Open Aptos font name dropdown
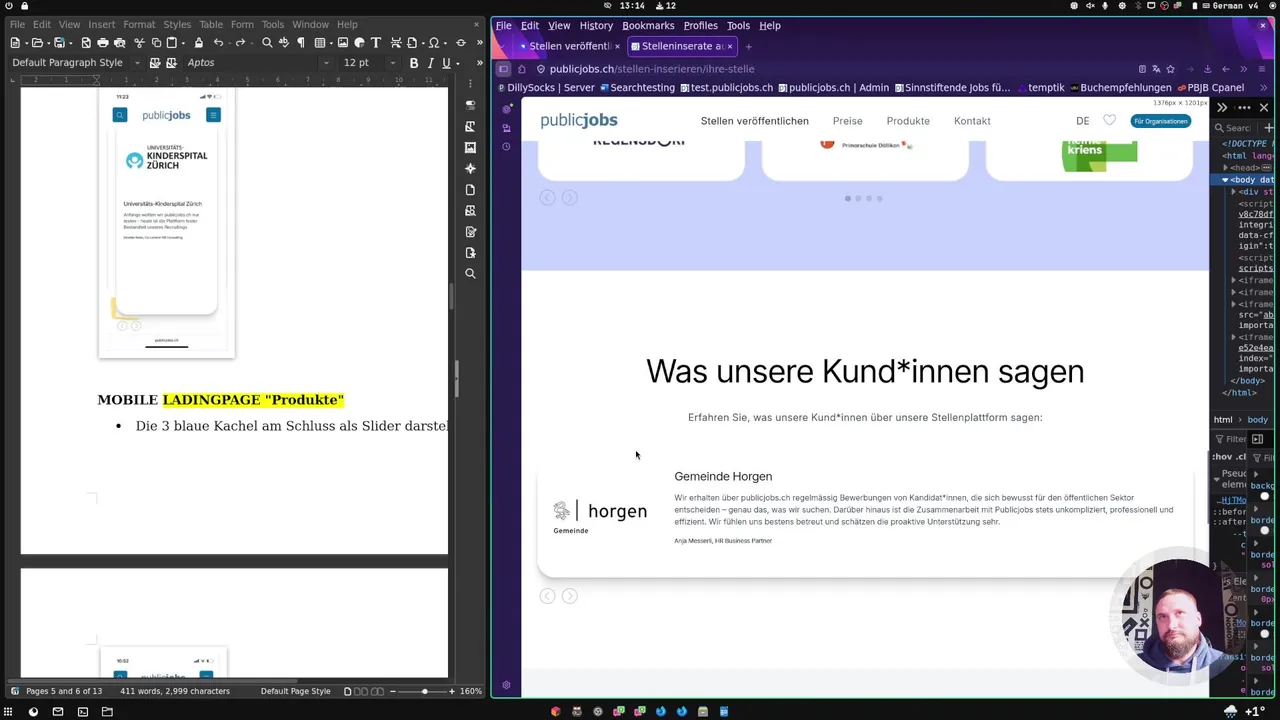Screen dimensions: 1280x720 (x=326, y=63)
